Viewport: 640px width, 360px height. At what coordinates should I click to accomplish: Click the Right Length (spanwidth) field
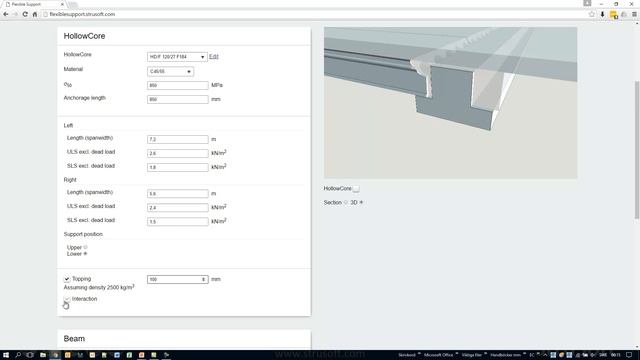178,193
